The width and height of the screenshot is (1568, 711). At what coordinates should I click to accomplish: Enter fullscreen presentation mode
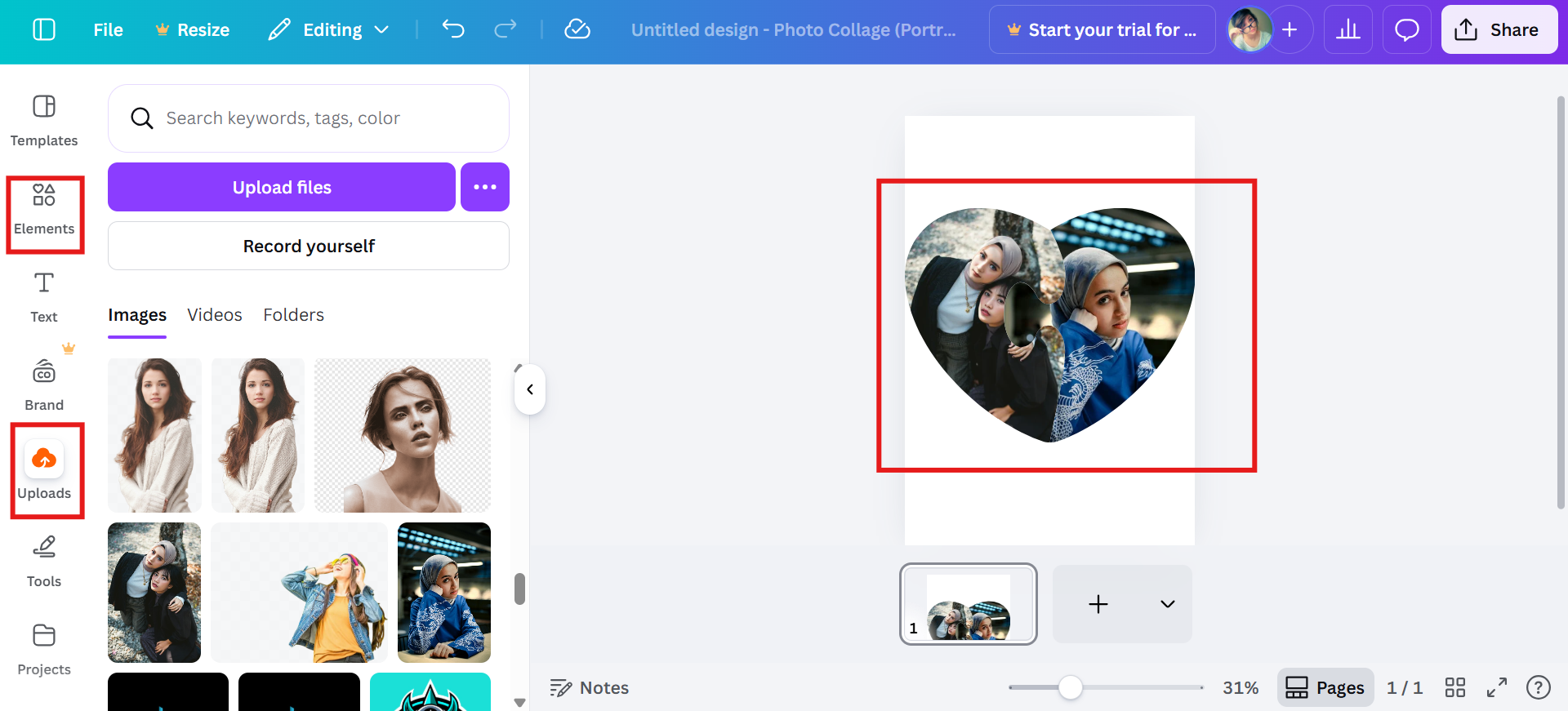pos(1497,688)
